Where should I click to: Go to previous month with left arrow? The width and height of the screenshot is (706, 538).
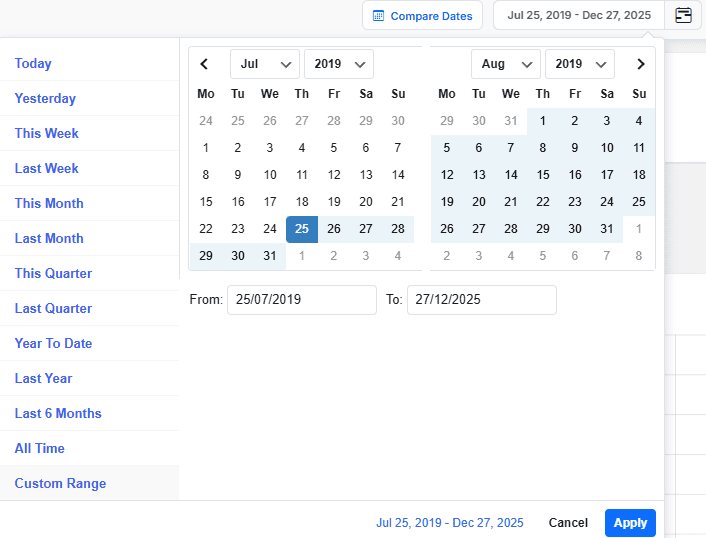tap(204, 64)
